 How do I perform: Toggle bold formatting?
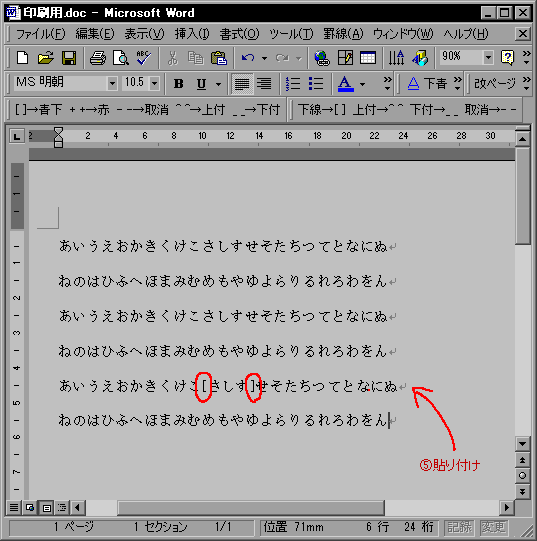click(x=178, y=83)
